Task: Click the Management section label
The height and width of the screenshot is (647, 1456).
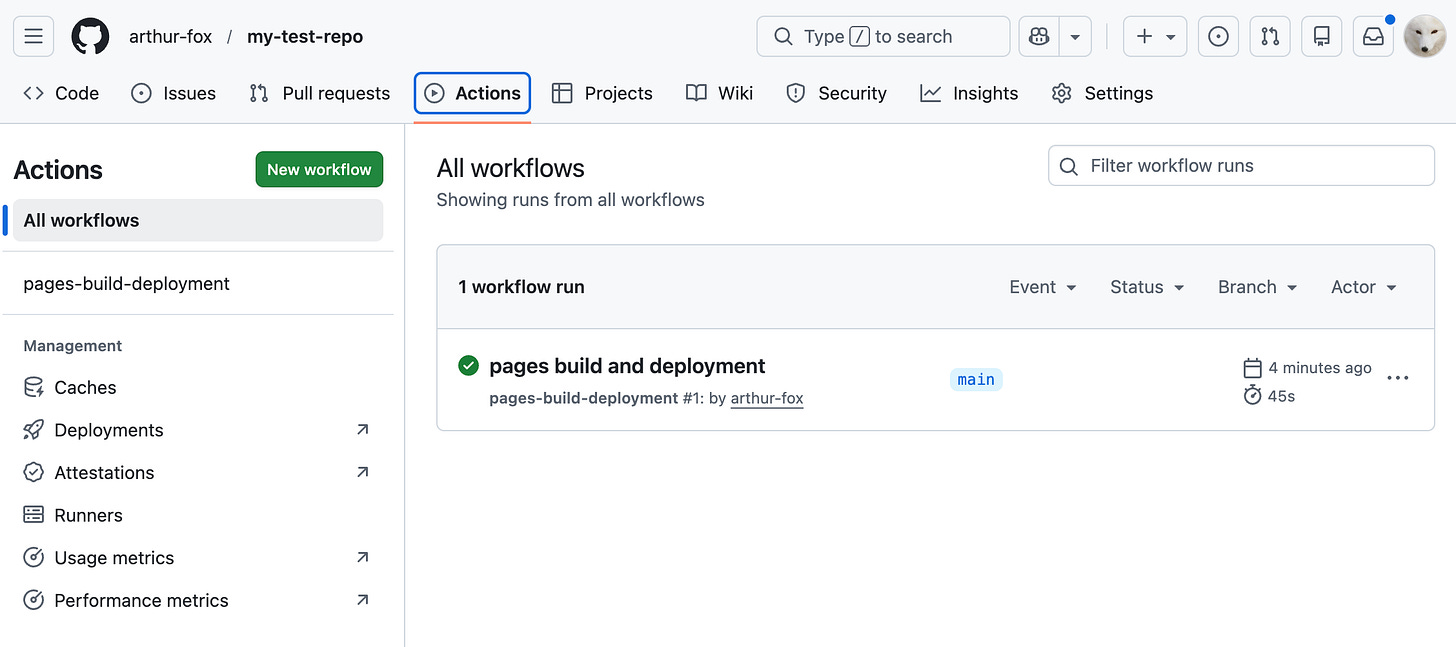Action: (73, 345)
